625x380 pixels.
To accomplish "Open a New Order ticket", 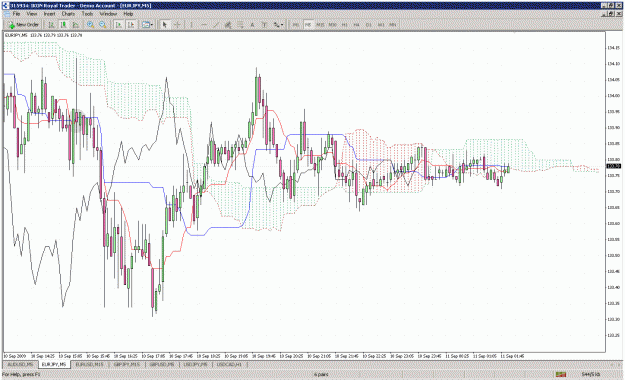I will (x=24, y=25).
